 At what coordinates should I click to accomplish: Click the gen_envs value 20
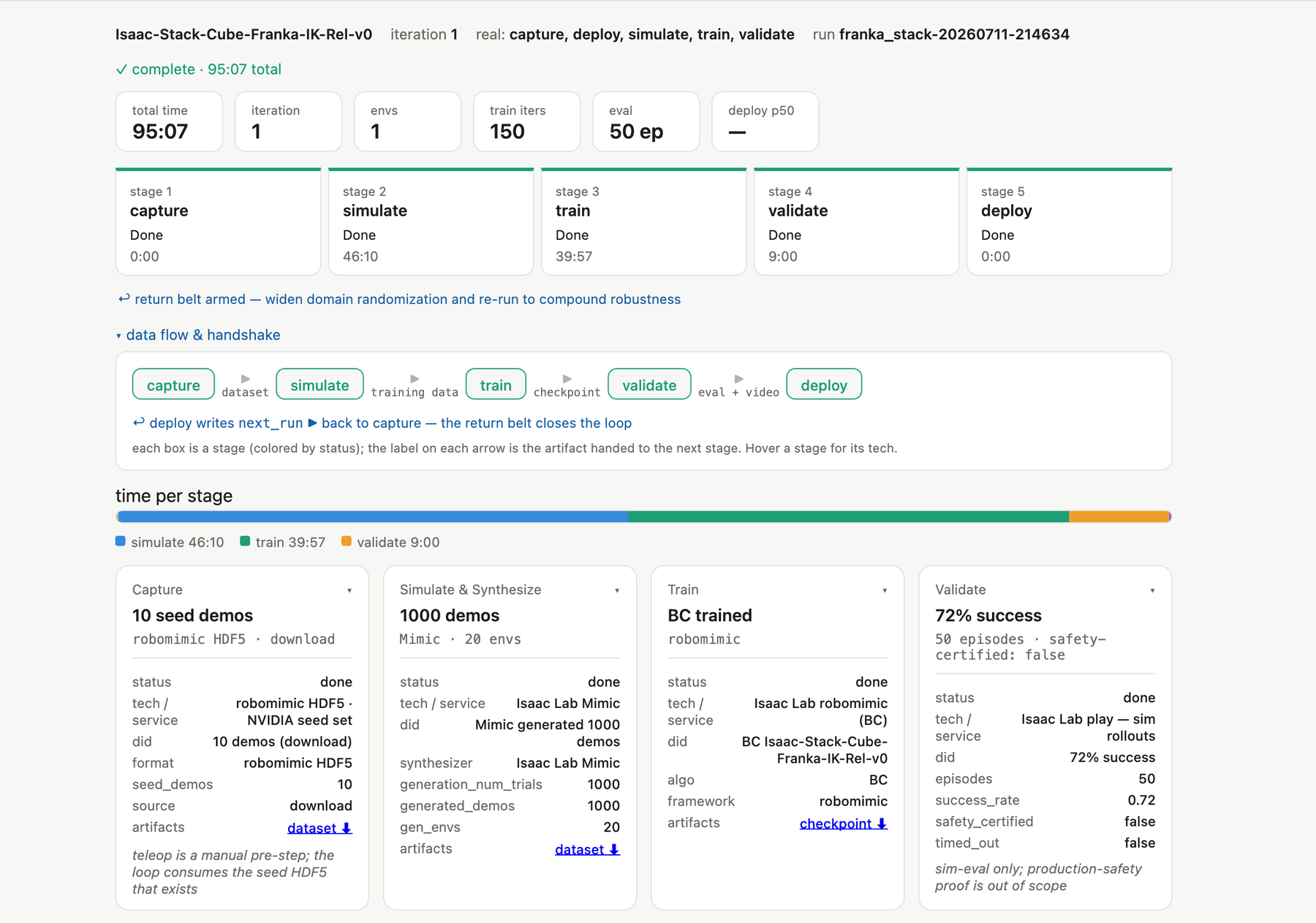(612, 827)
